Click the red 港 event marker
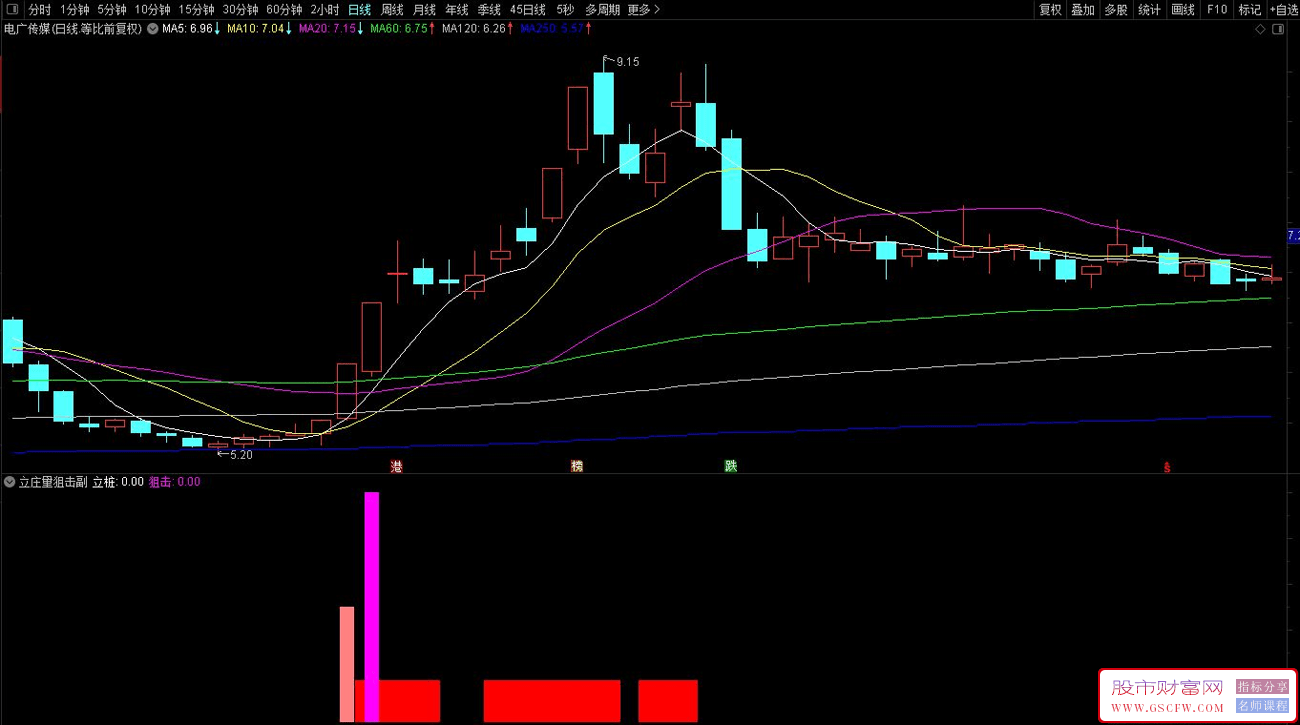Image resolution: width=1300 pixels, height=725 pixels. pyautogui.click(x=396, y=467)
